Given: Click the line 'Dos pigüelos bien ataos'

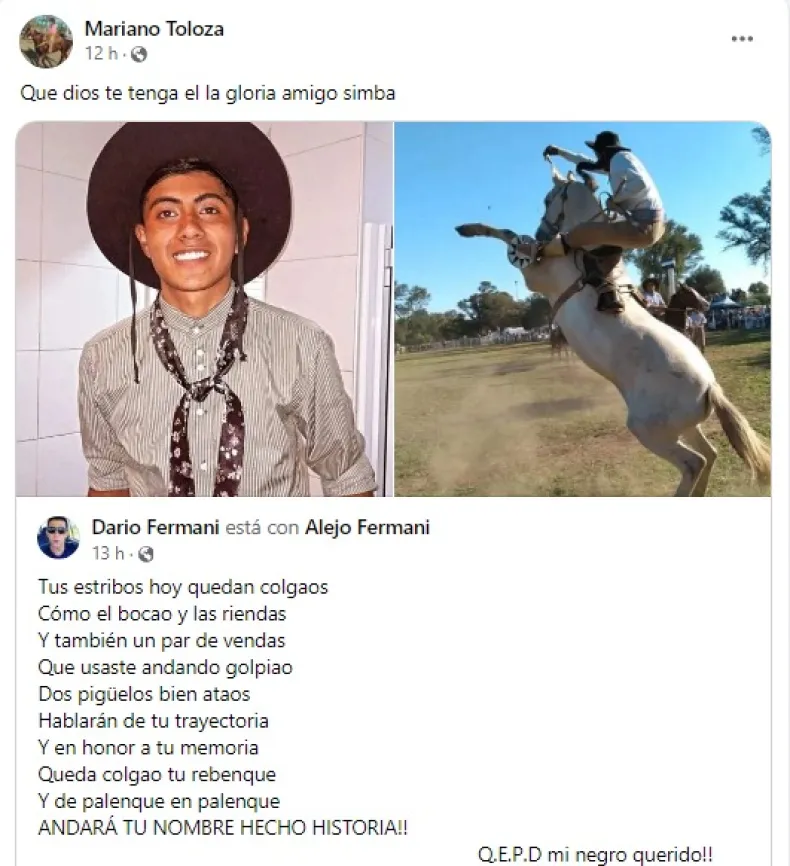Looking at the screenshot, I should click(x=144, y=694).
